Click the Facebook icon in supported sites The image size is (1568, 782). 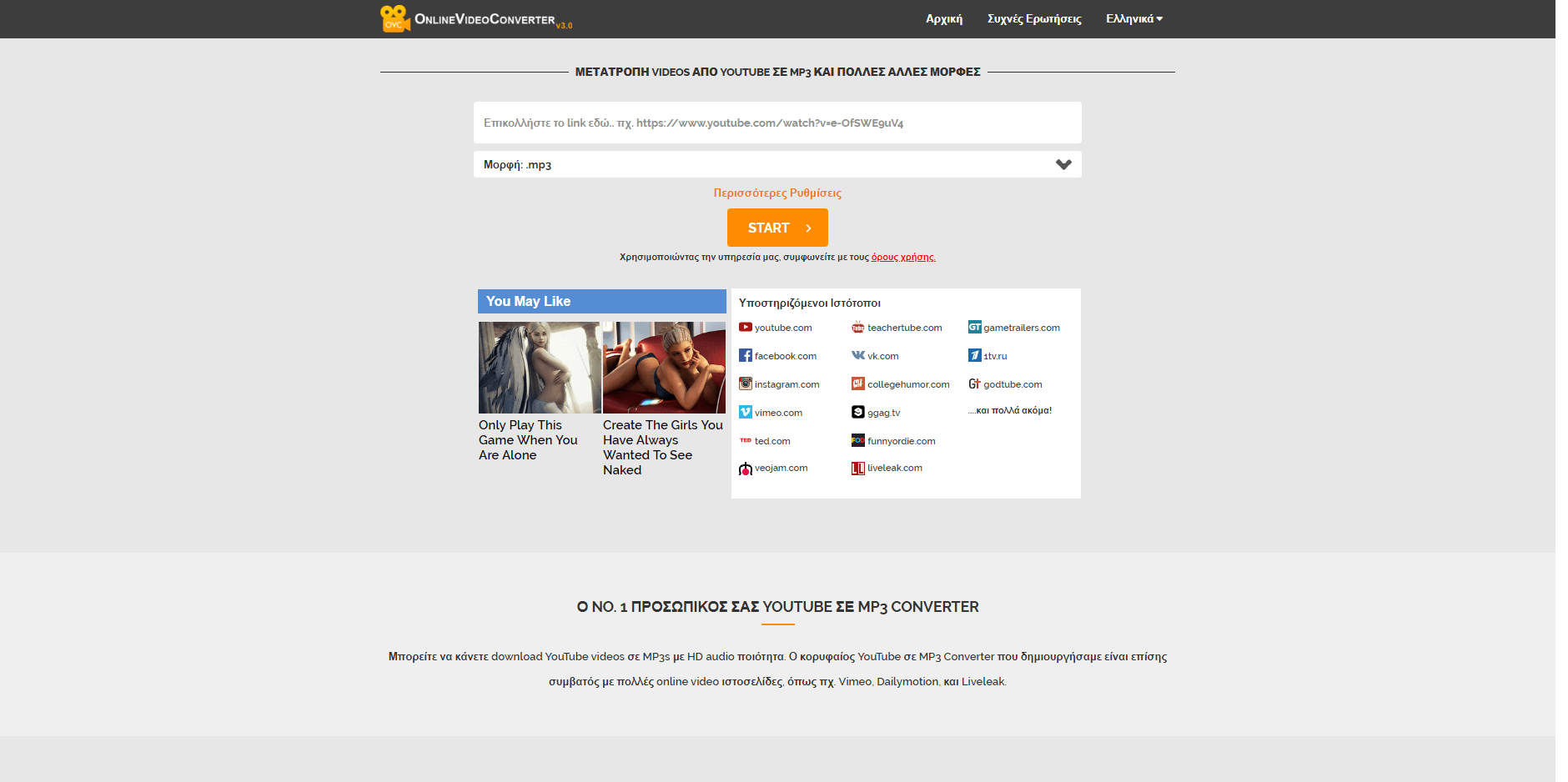point(745,356)
